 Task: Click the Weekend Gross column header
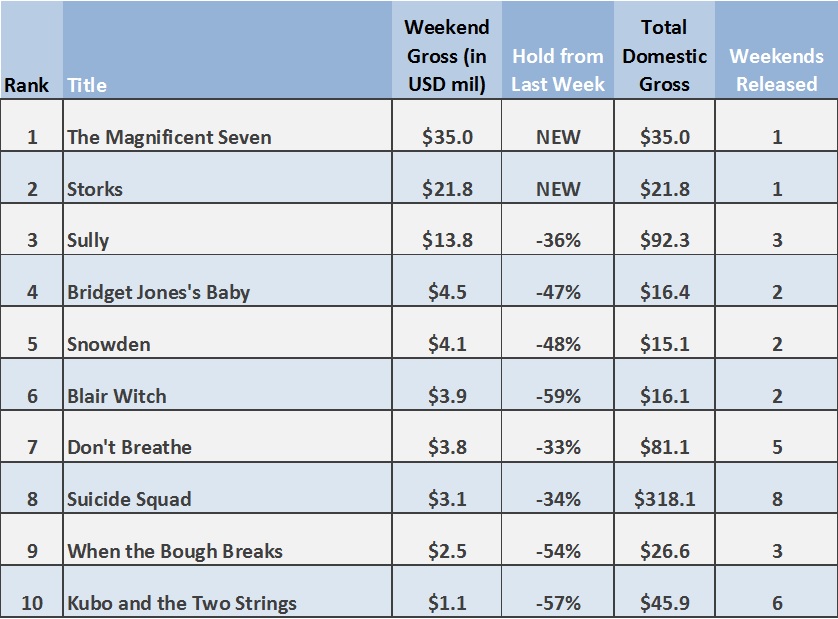[446, 56]
